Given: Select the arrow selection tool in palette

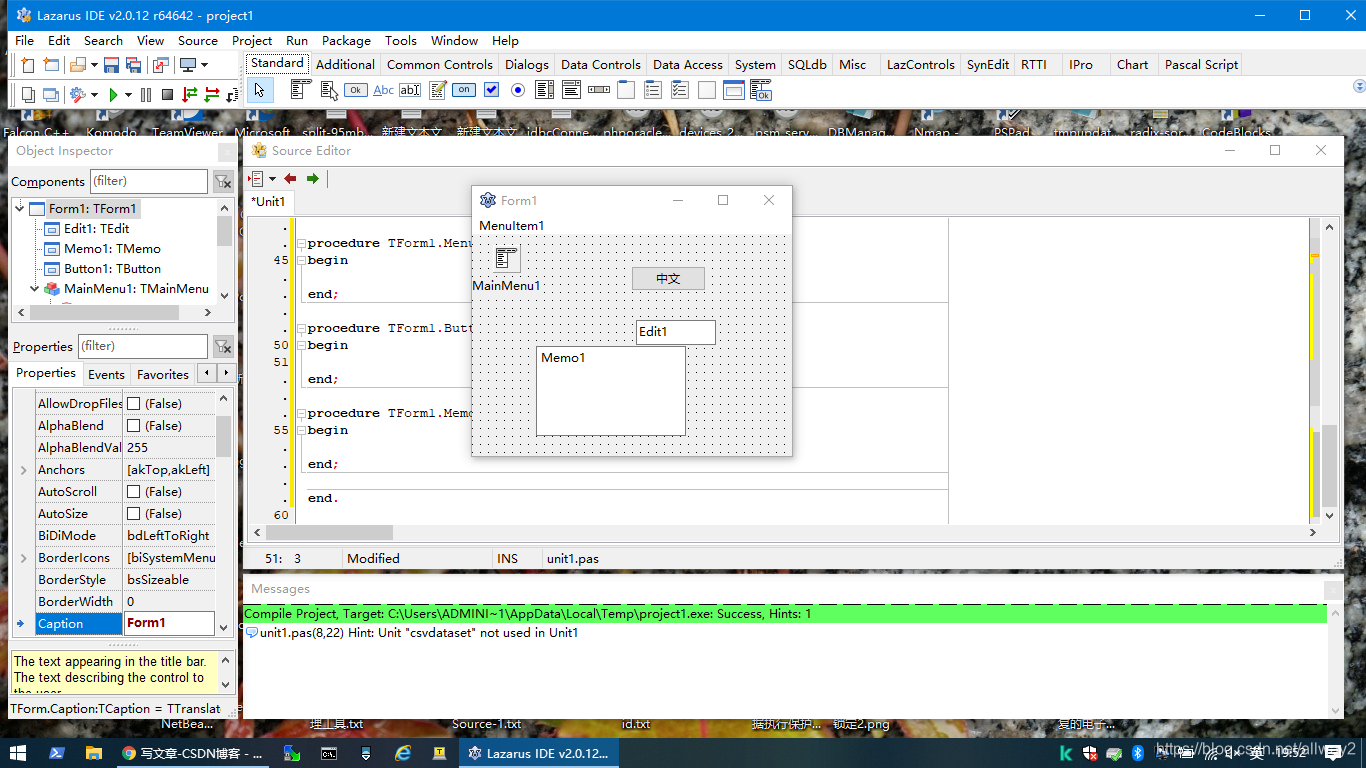Looking at the screenshot, I should pyautogui.click(x=259, y=90).
